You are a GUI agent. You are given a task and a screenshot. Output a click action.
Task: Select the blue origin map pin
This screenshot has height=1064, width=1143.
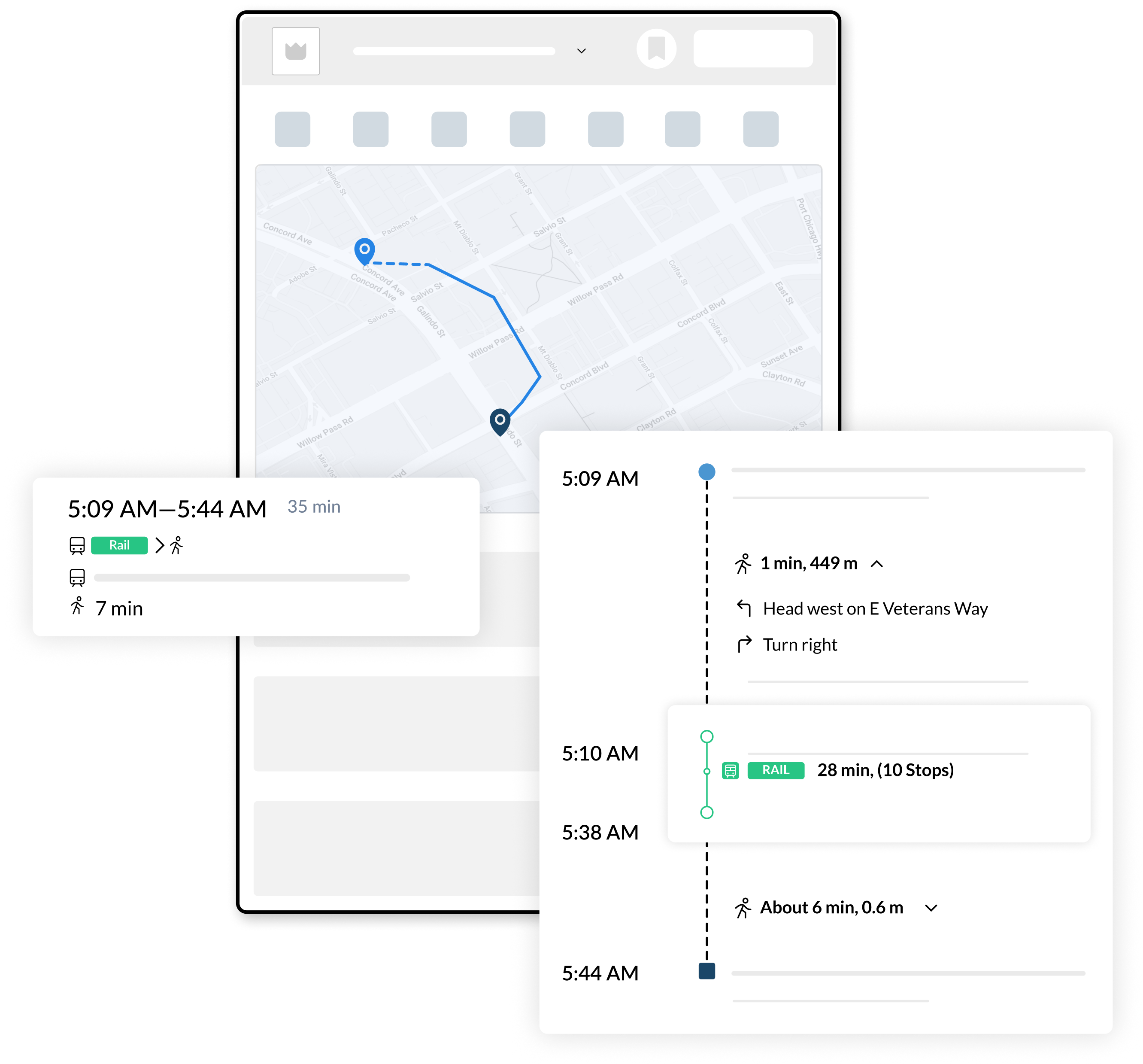point(364,251)
